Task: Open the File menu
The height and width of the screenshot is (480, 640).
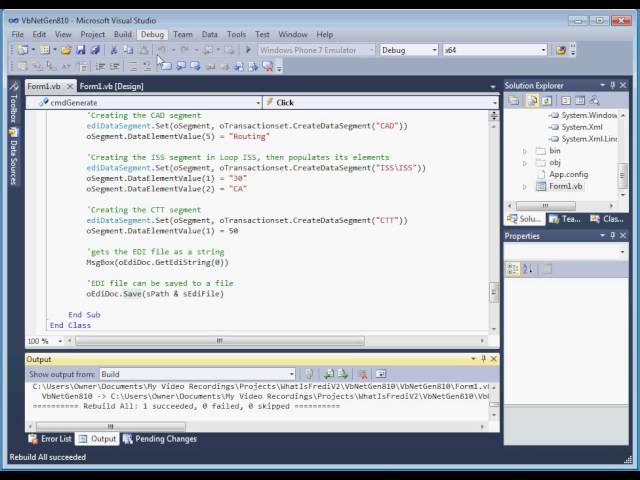Action: 18,34
